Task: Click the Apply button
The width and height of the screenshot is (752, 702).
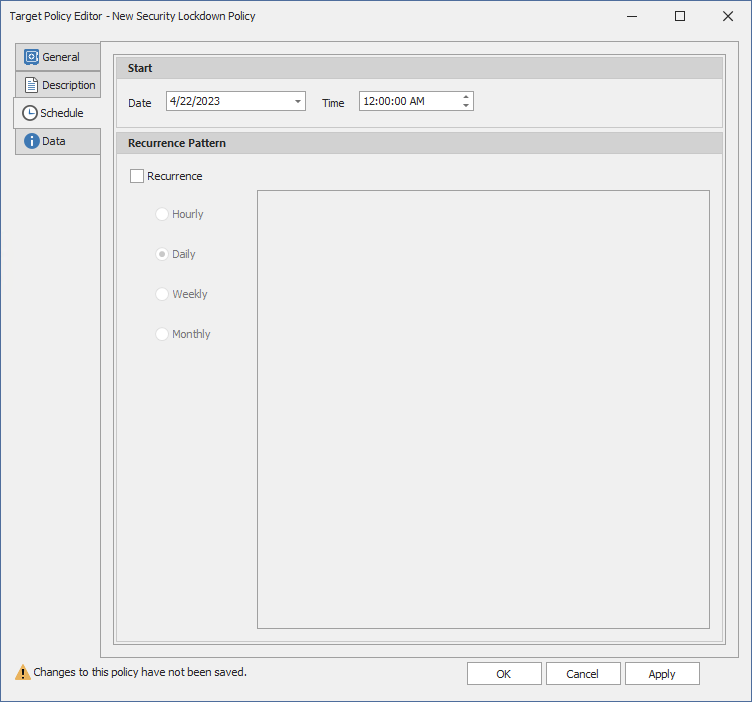Action: (x=662, y=674)
